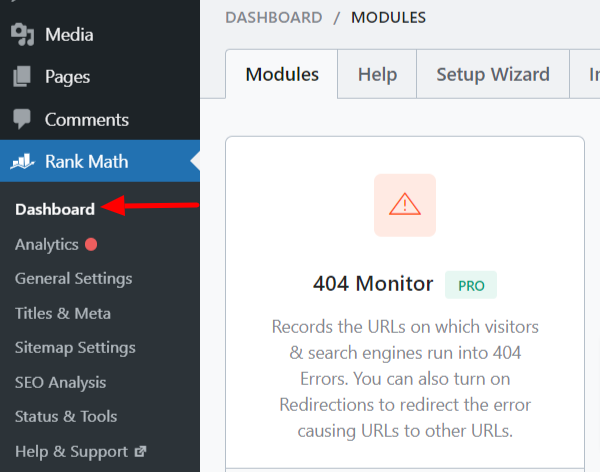The image size is (600, 472).
Task: Open Sitemap Settings submenu item
Action: pos(75,348)
